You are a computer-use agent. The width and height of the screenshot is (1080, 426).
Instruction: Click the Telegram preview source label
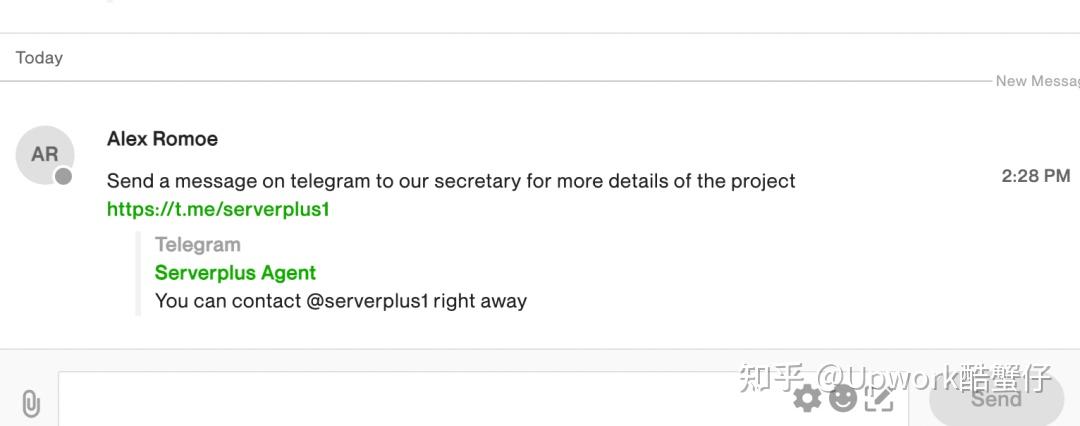[198, 245]
